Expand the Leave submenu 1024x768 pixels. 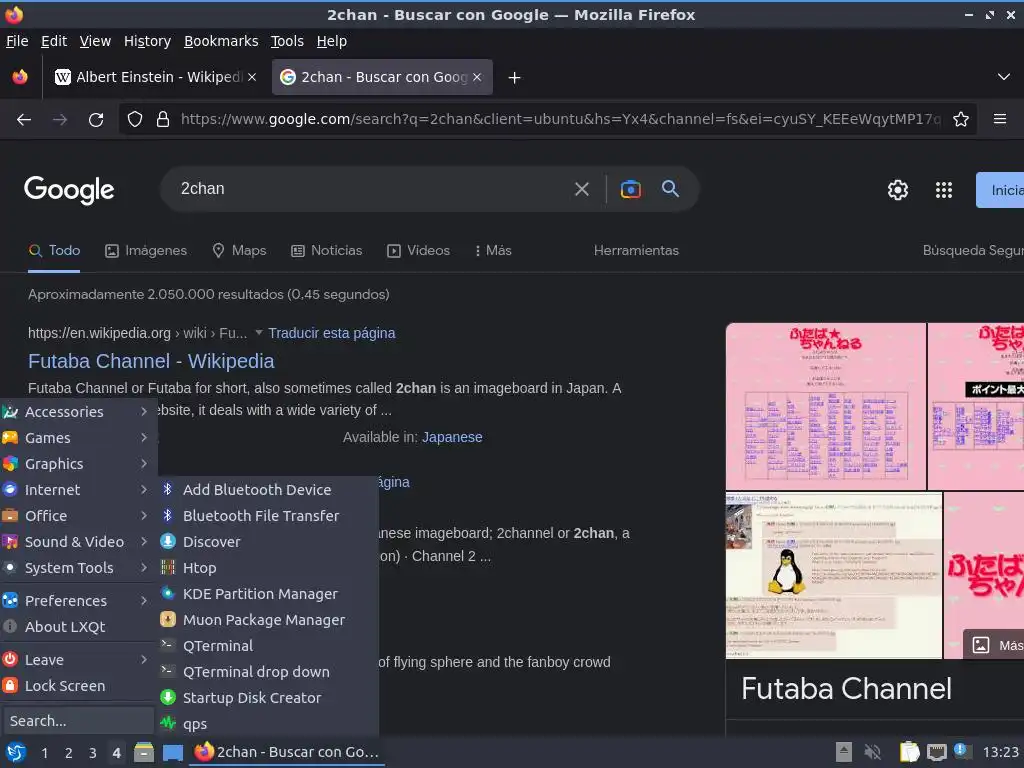[x=78, y=660]
